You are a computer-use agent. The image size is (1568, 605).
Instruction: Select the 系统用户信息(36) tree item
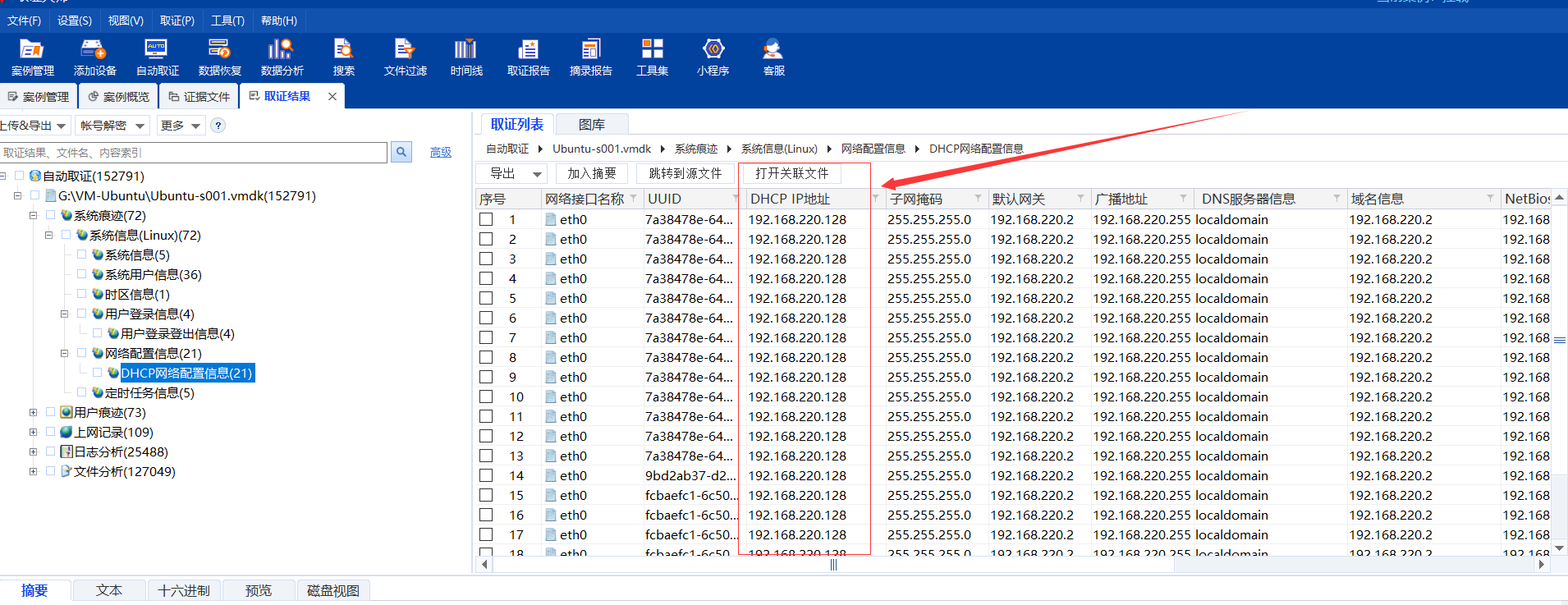coord(153,274)
